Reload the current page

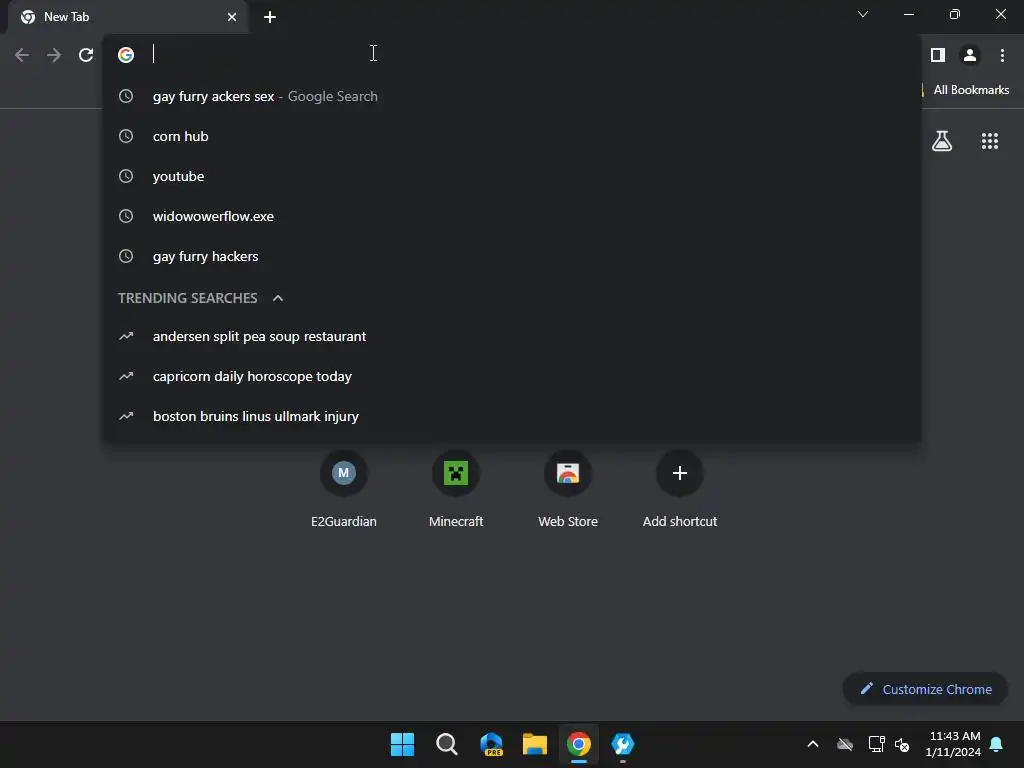pyautogui.click(x=86, y=55)
